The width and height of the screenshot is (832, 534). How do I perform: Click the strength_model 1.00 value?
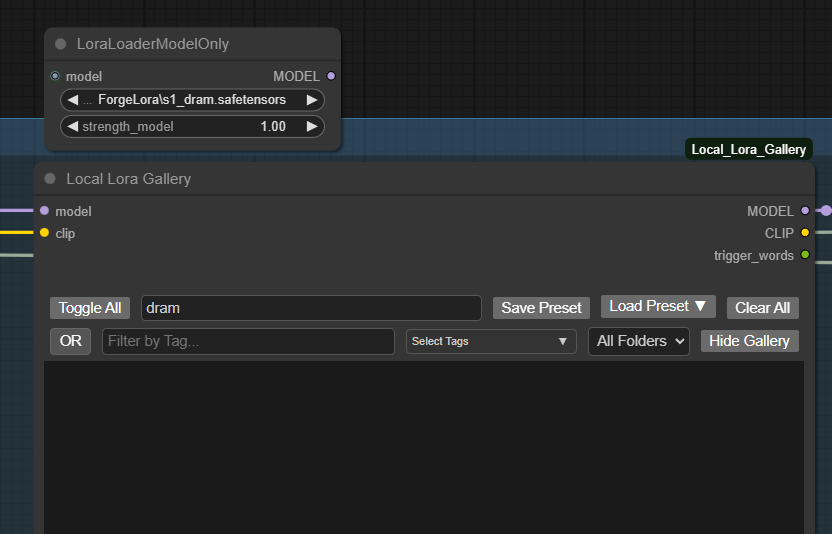coord(273,126)
